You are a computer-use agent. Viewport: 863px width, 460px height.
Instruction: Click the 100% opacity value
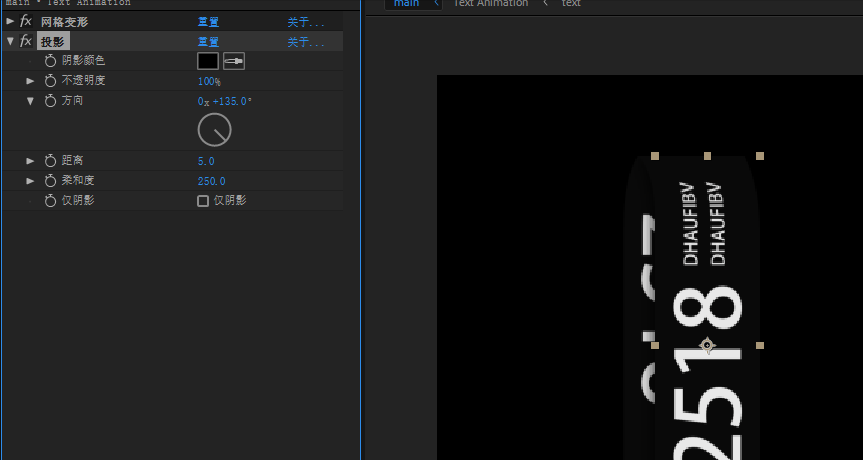click(209, 81)
